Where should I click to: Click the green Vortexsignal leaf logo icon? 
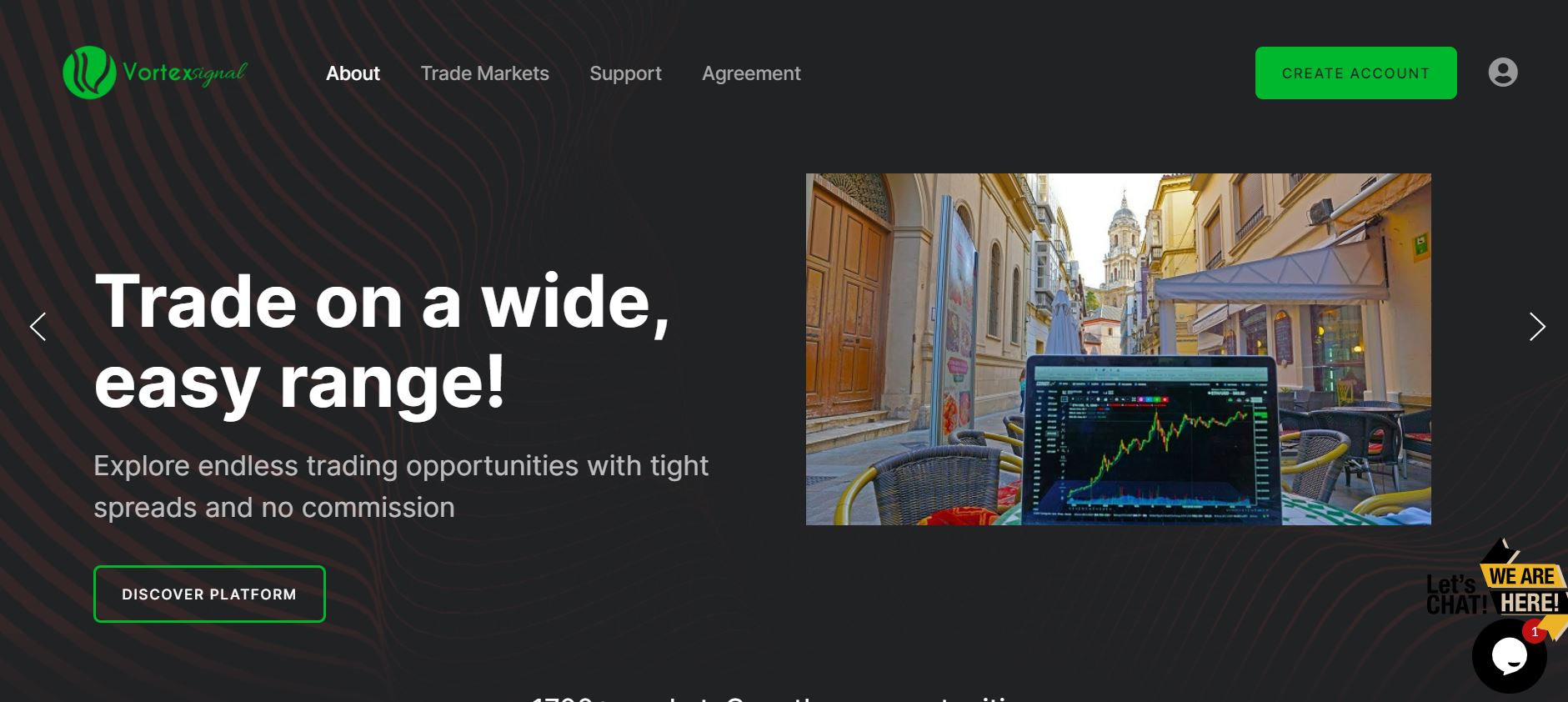[89, 73]
